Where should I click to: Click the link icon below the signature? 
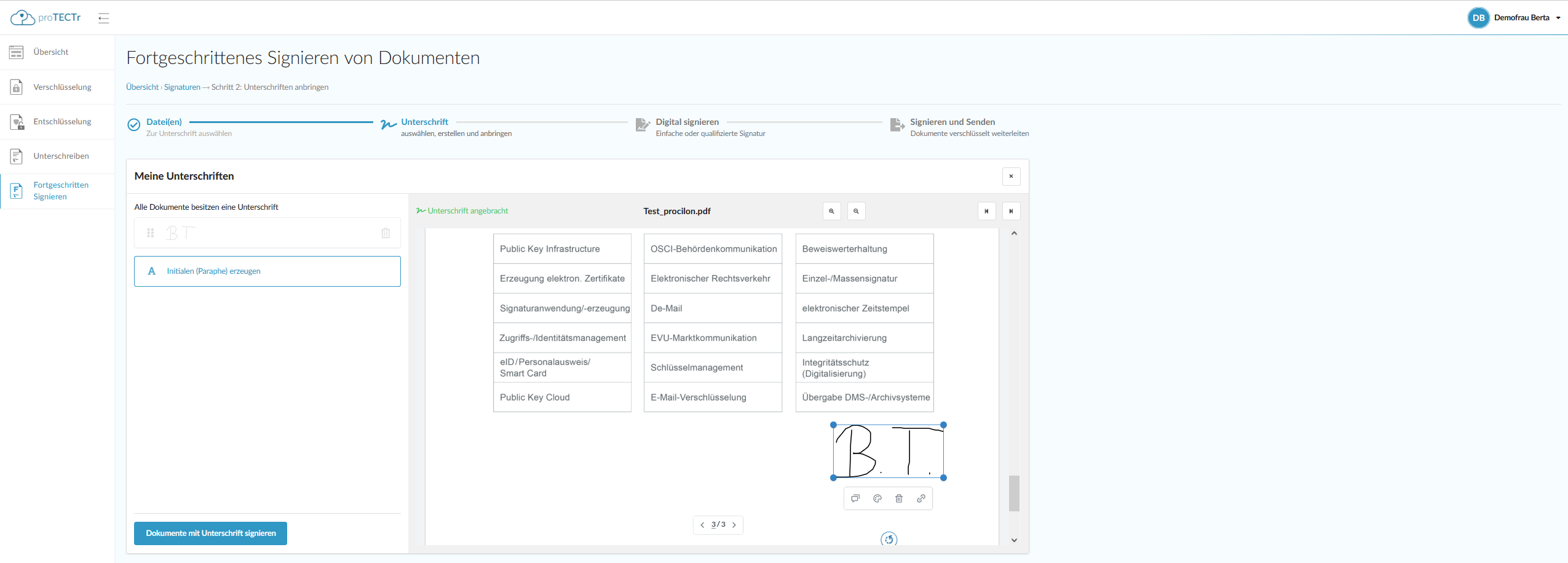tap(921, 498)
